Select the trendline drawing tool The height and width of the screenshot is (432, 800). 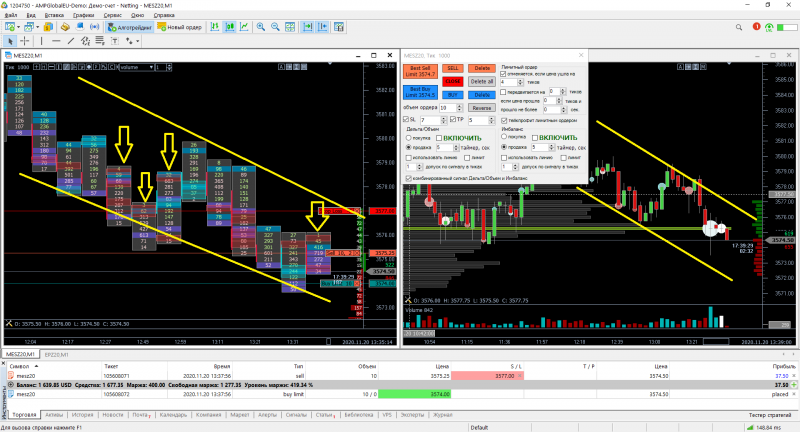coord(71,41)
